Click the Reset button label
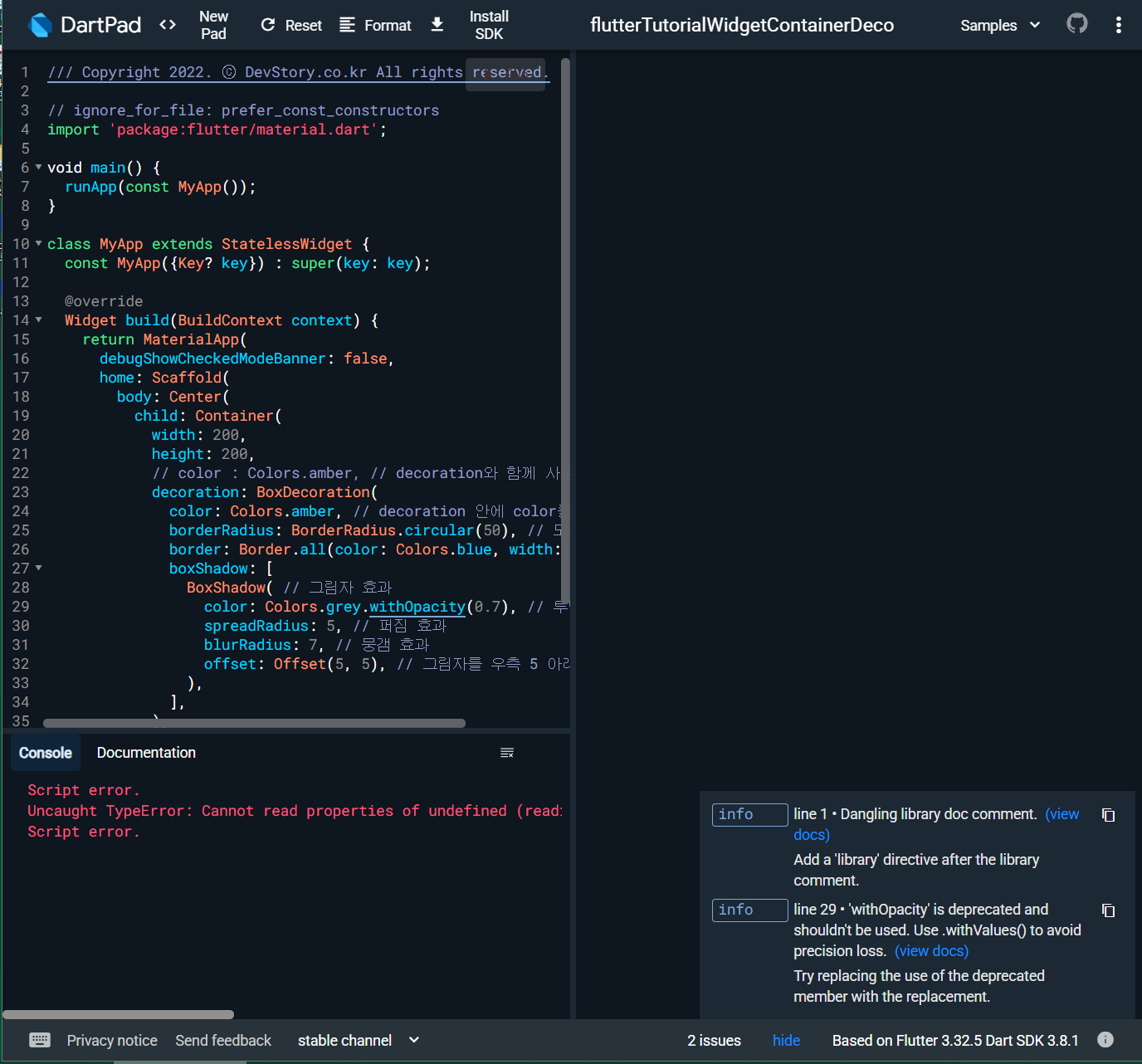 coord(304,26)
